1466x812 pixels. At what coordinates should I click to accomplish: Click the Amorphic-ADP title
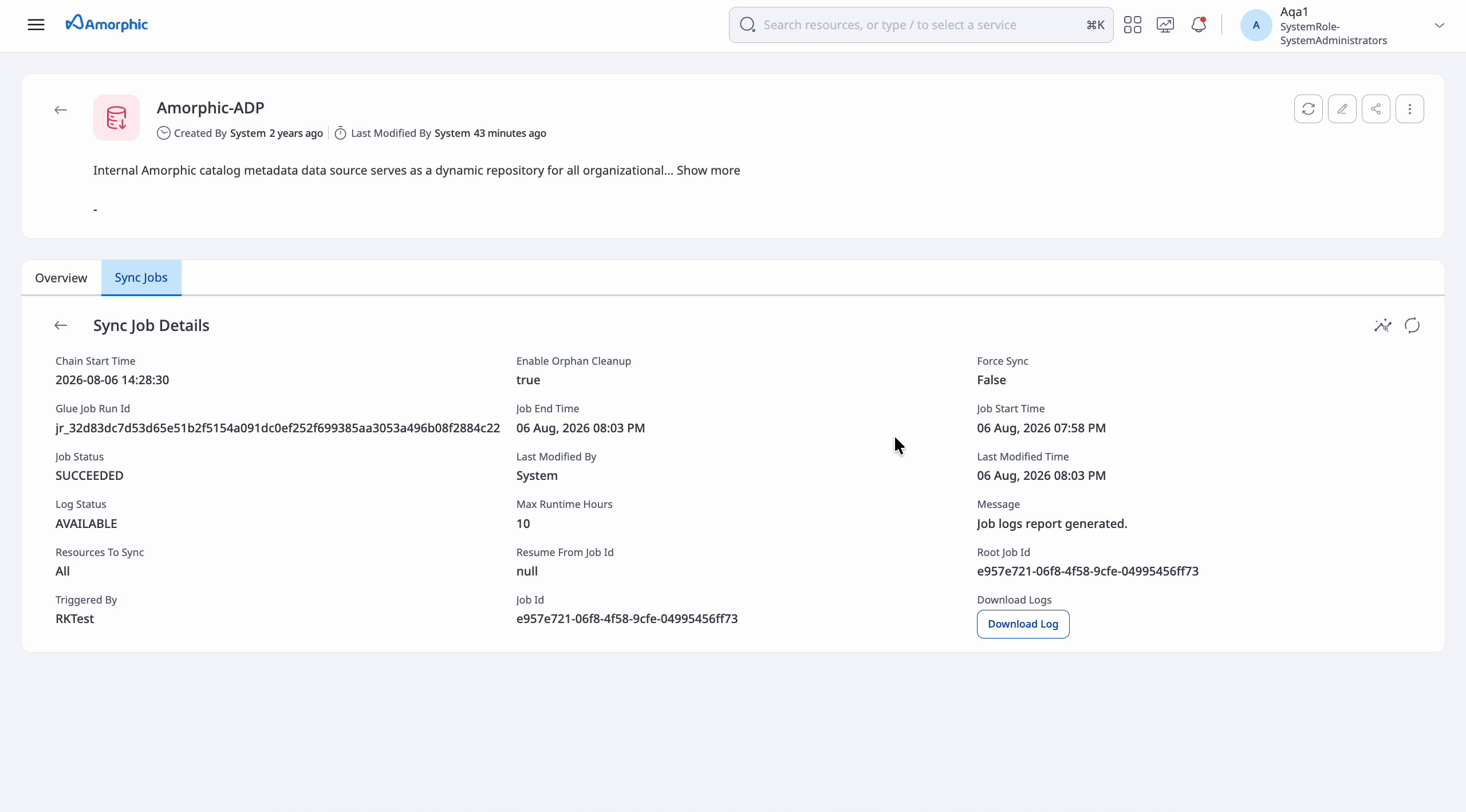(211, 108)
